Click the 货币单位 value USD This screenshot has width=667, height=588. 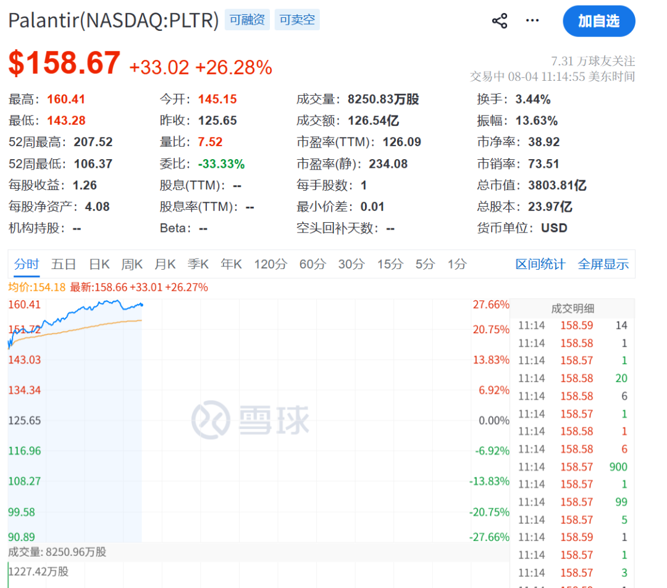click(x=554, y=228)
